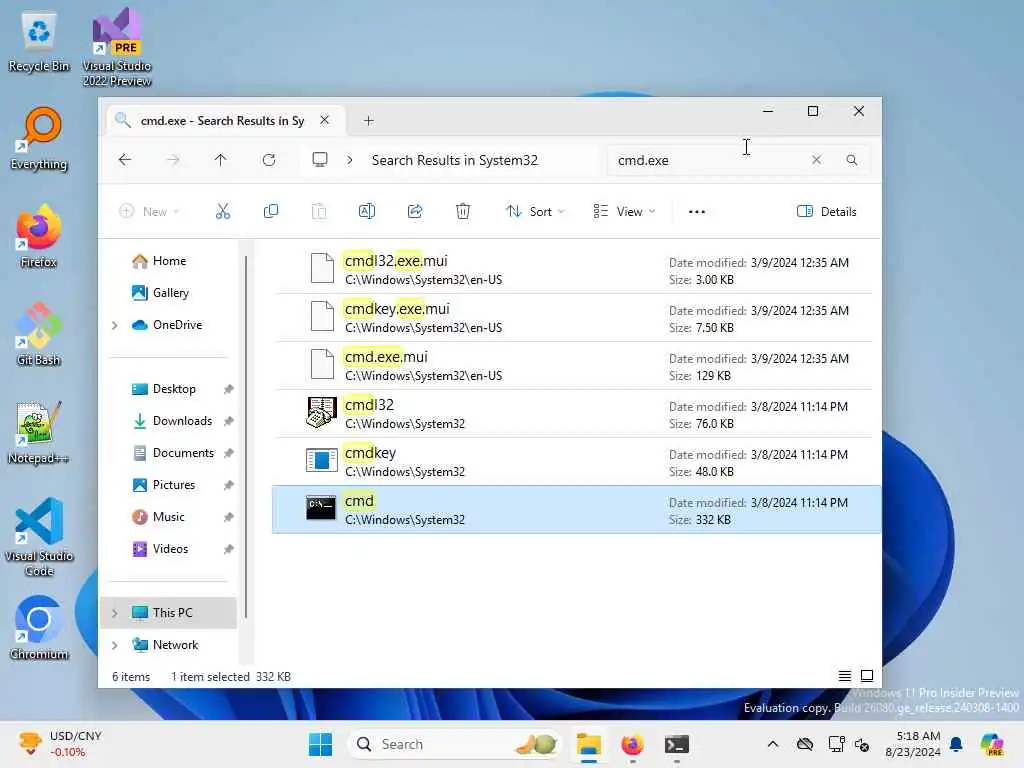Click Terminal icon in taskbar

677,744
